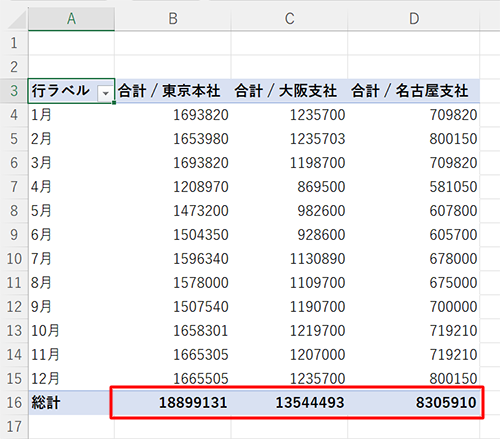The height and width of the screenshot is (439, 500).
Task: Select the 5月 row label
Action: pos(71,211)
